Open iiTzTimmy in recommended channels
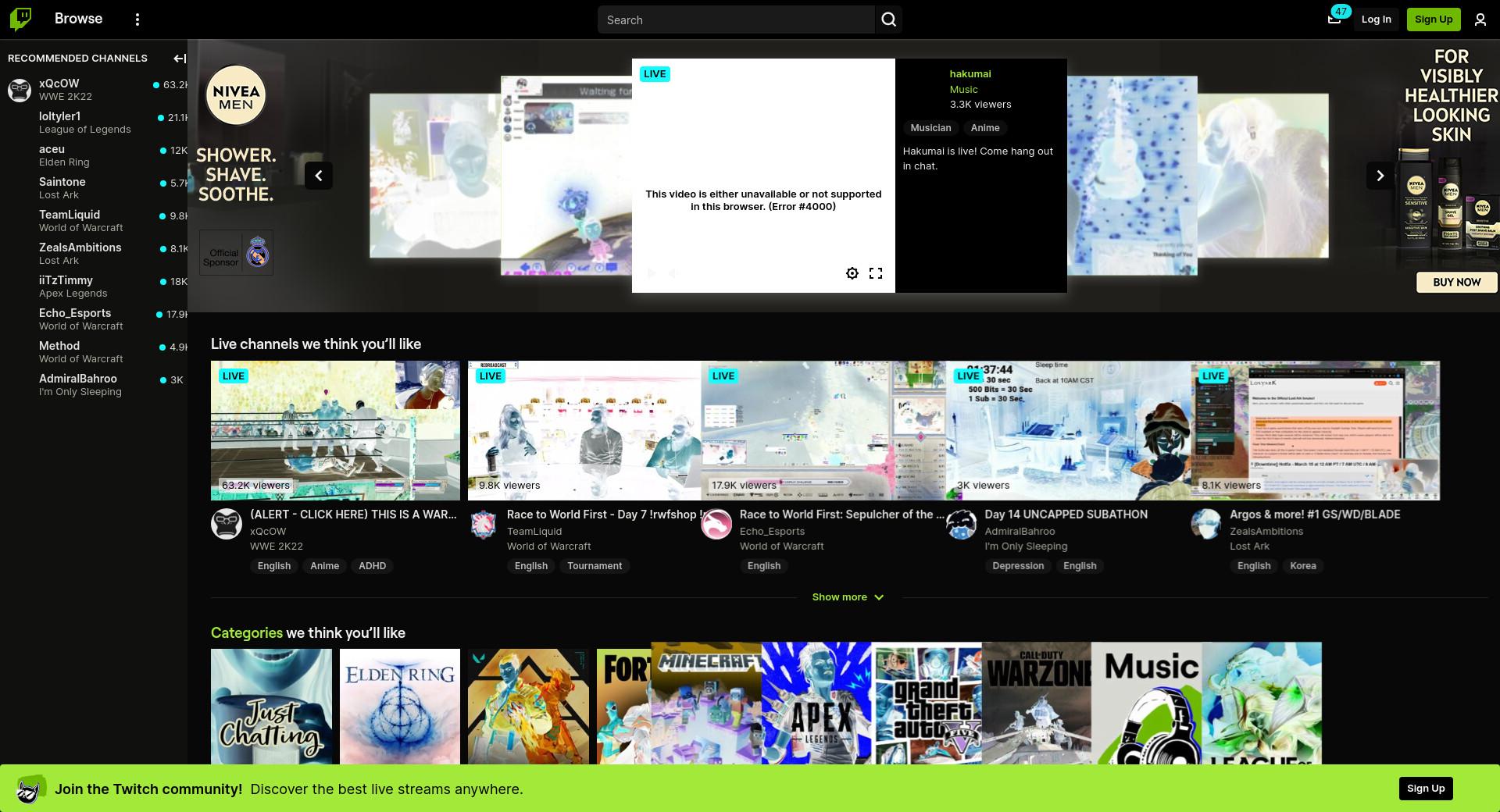The image size is (1500, 812). [94, 287]
